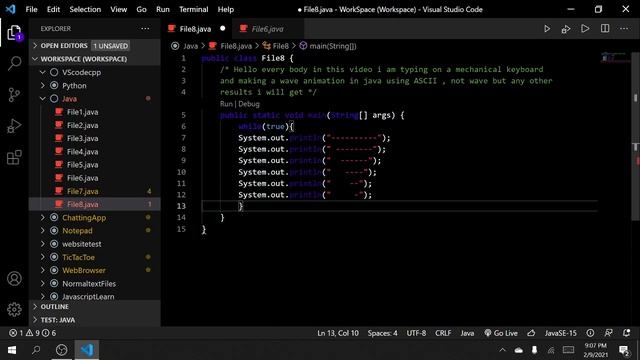Open Windows taskbar search
Viewport: 640px width, 360px height.
point(36,350)
